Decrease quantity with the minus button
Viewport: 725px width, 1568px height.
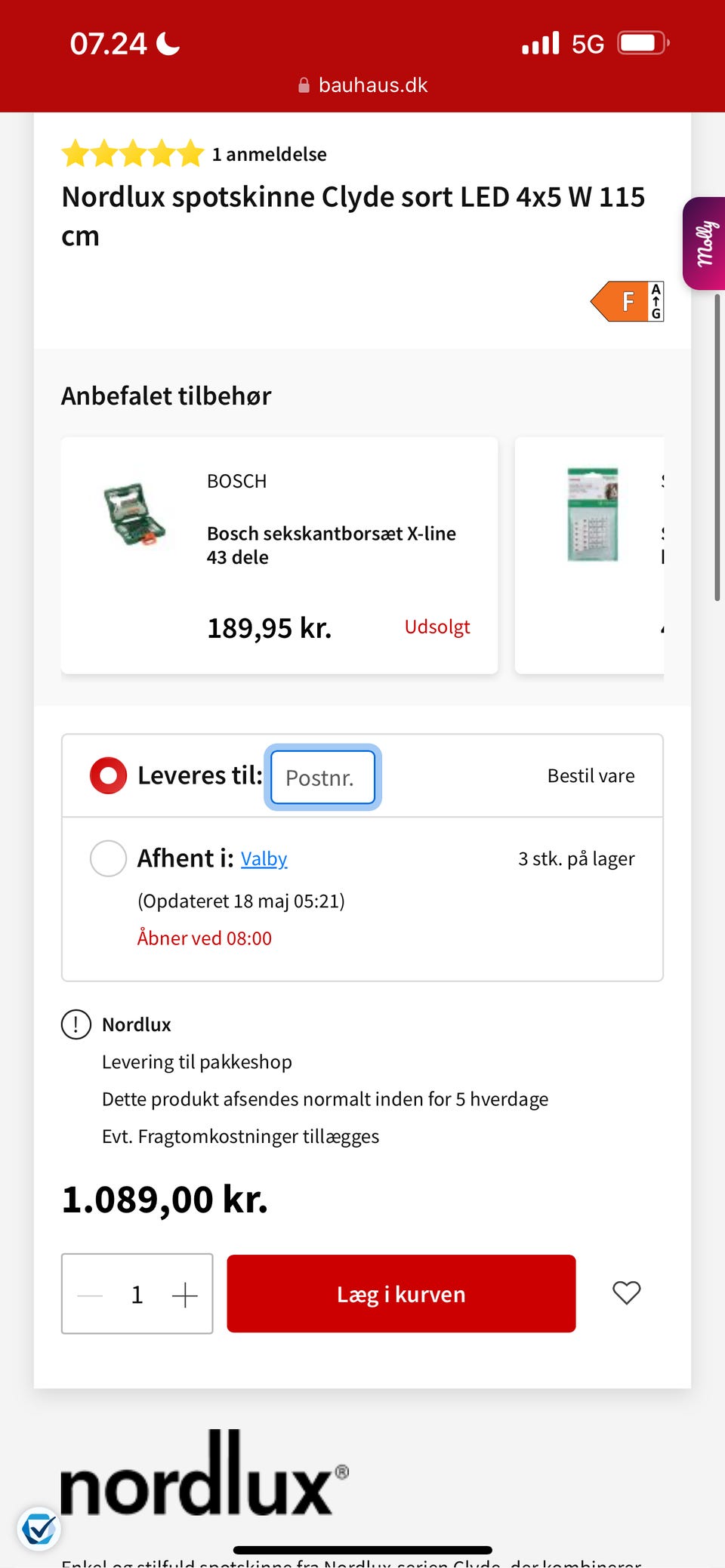tap(90, 1295)
